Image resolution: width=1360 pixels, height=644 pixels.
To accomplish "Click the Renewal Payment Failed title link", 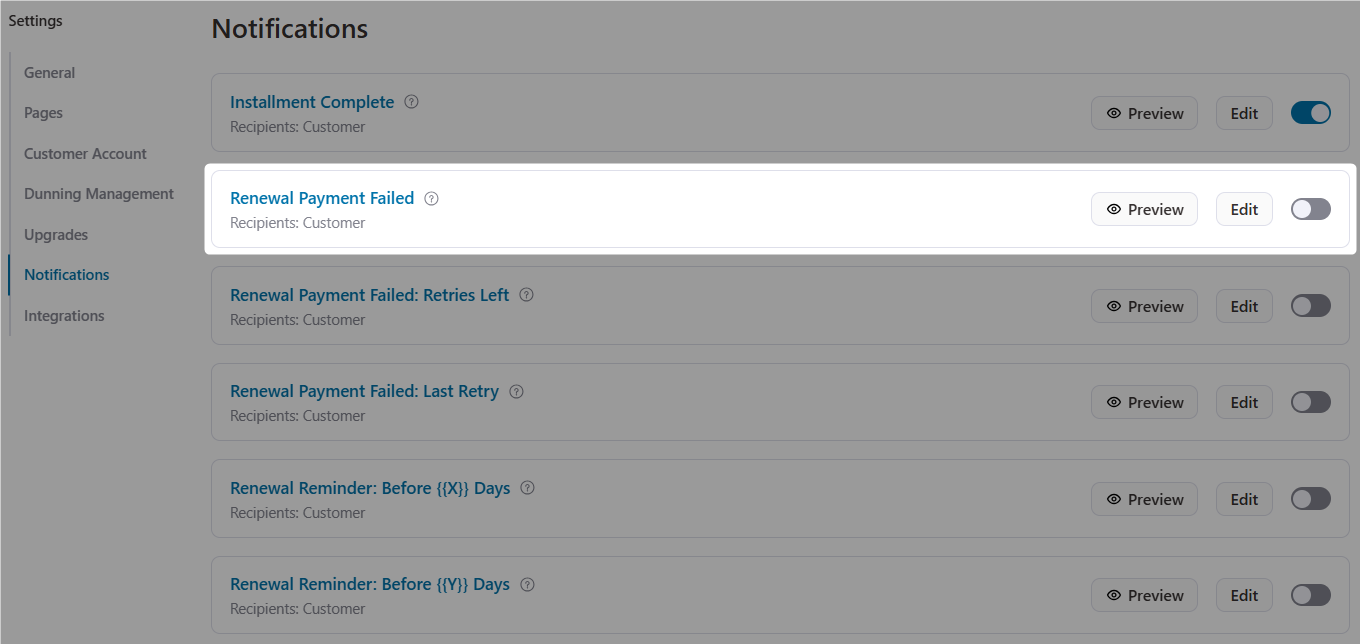I will pos(322,198).
